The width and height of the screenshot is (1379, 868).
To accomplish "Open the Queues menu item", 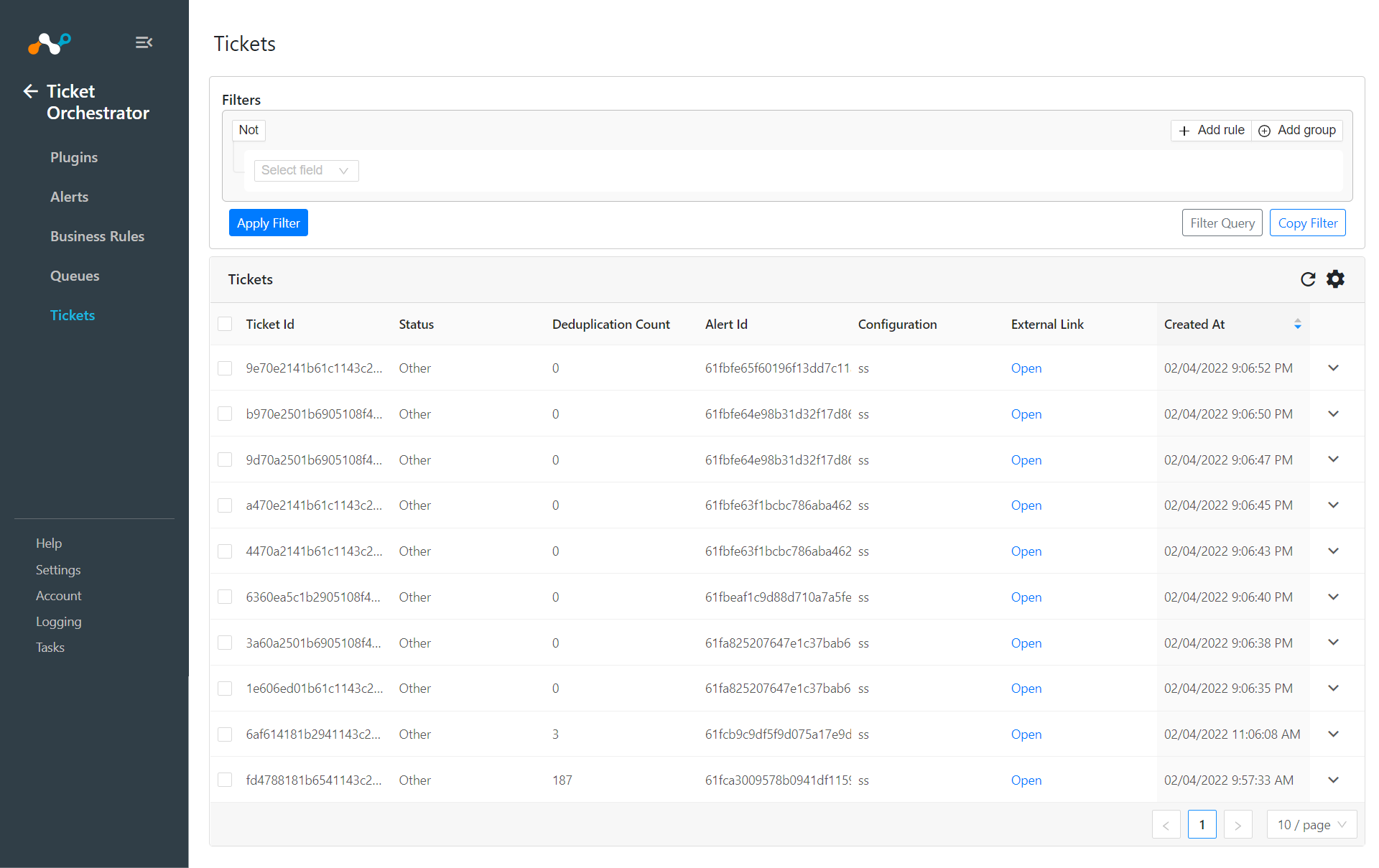I will coord(75,276).
